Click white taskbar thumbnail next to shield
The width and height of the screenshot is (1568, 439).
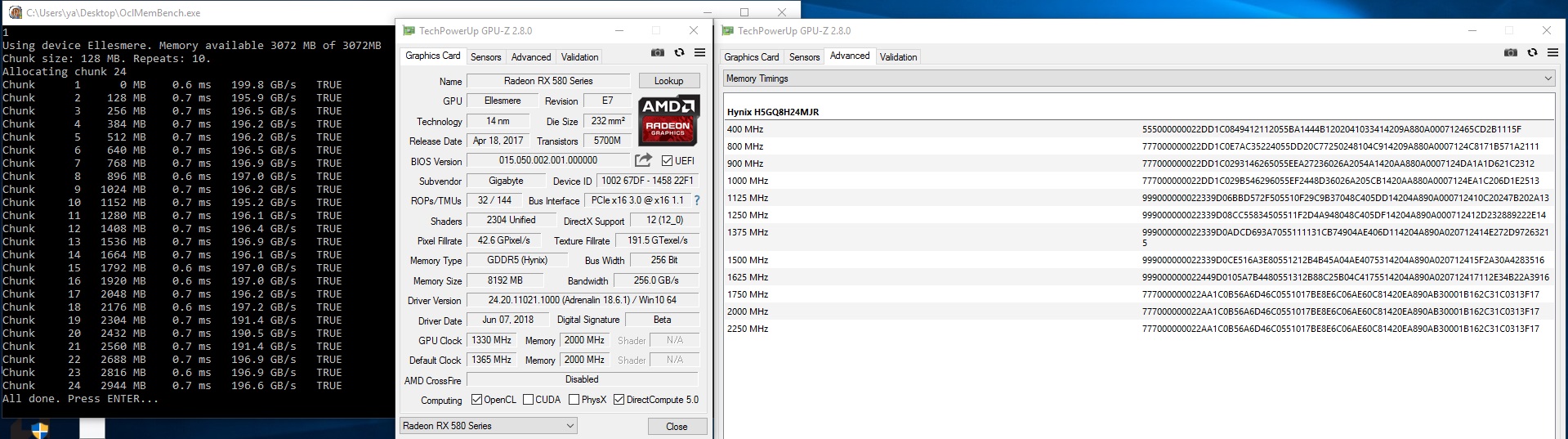click(x=92, y=428)
